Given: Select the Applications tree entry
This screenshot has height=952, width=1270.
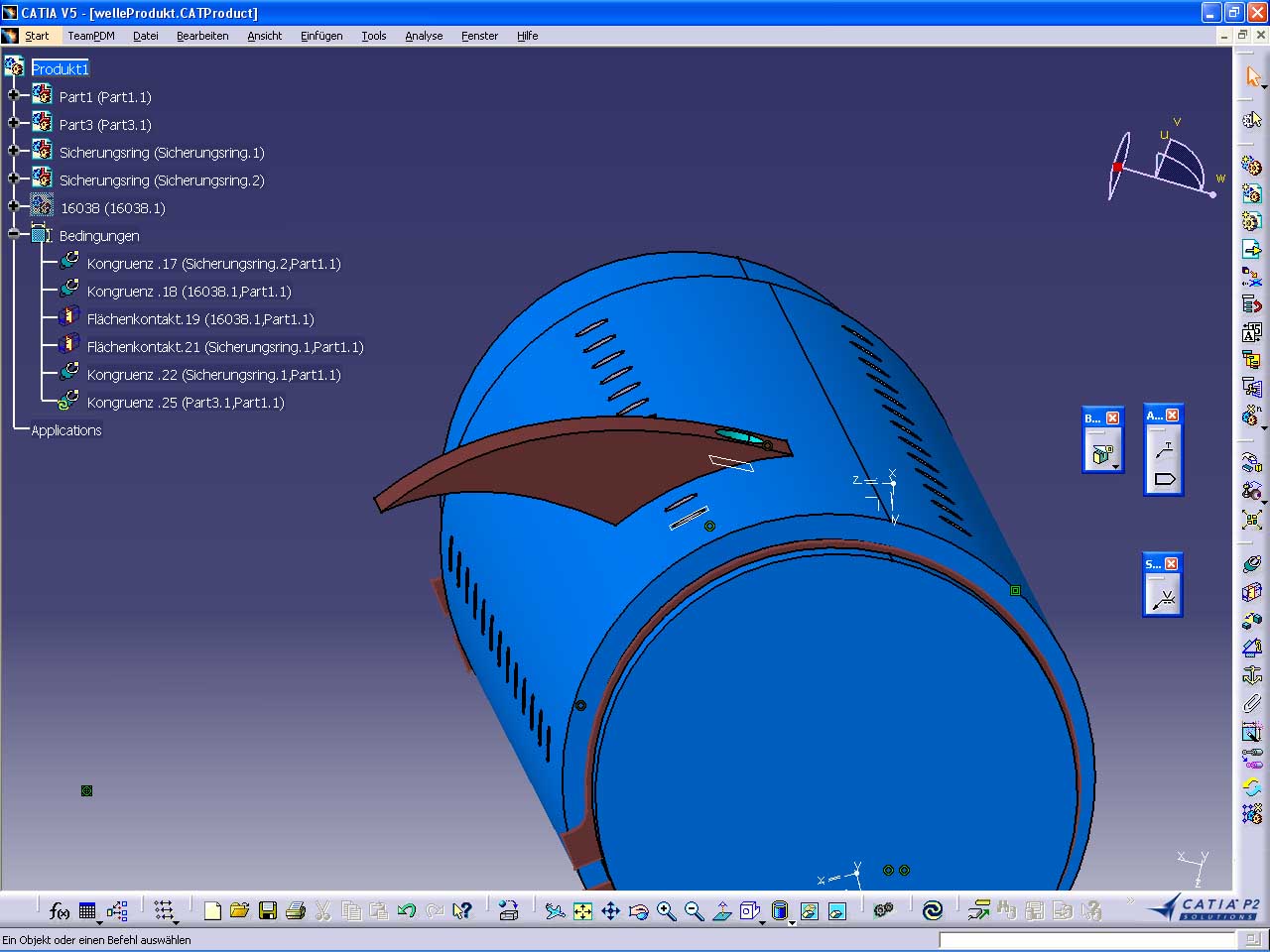Looking at the screenshot, I should [x=66, y=430].
